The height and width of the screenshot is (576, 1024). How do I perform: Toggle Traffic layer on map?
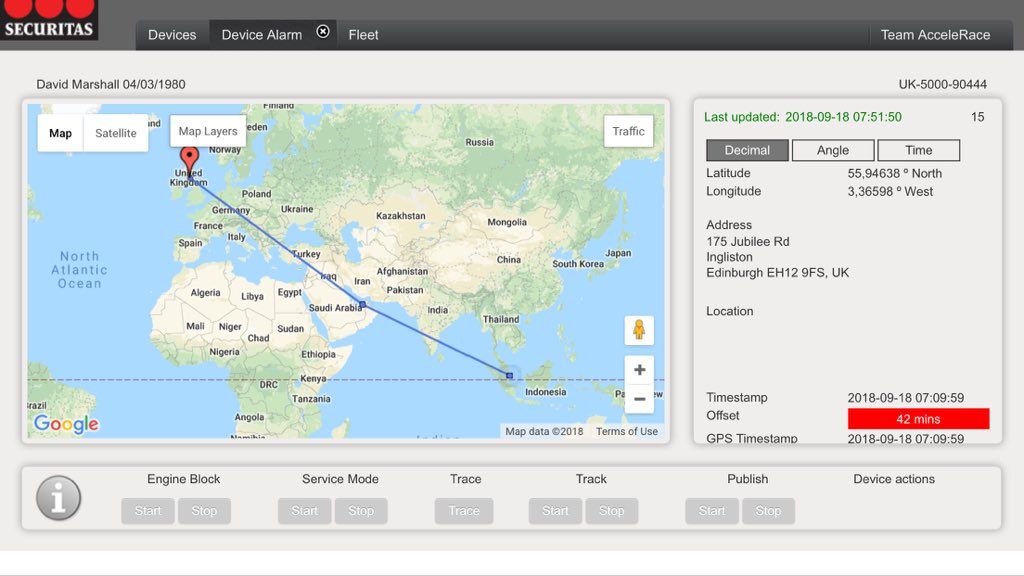click(628, 131)
